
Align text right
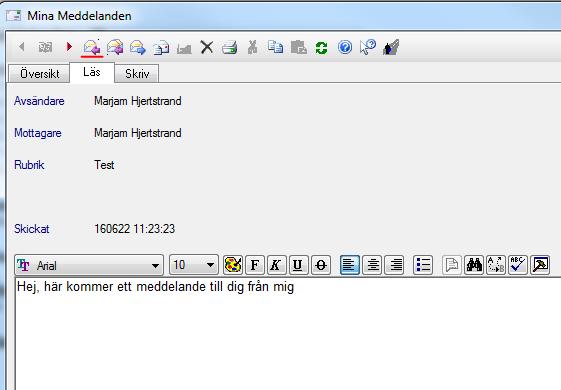pyautogui.click(x=394, y=265)
